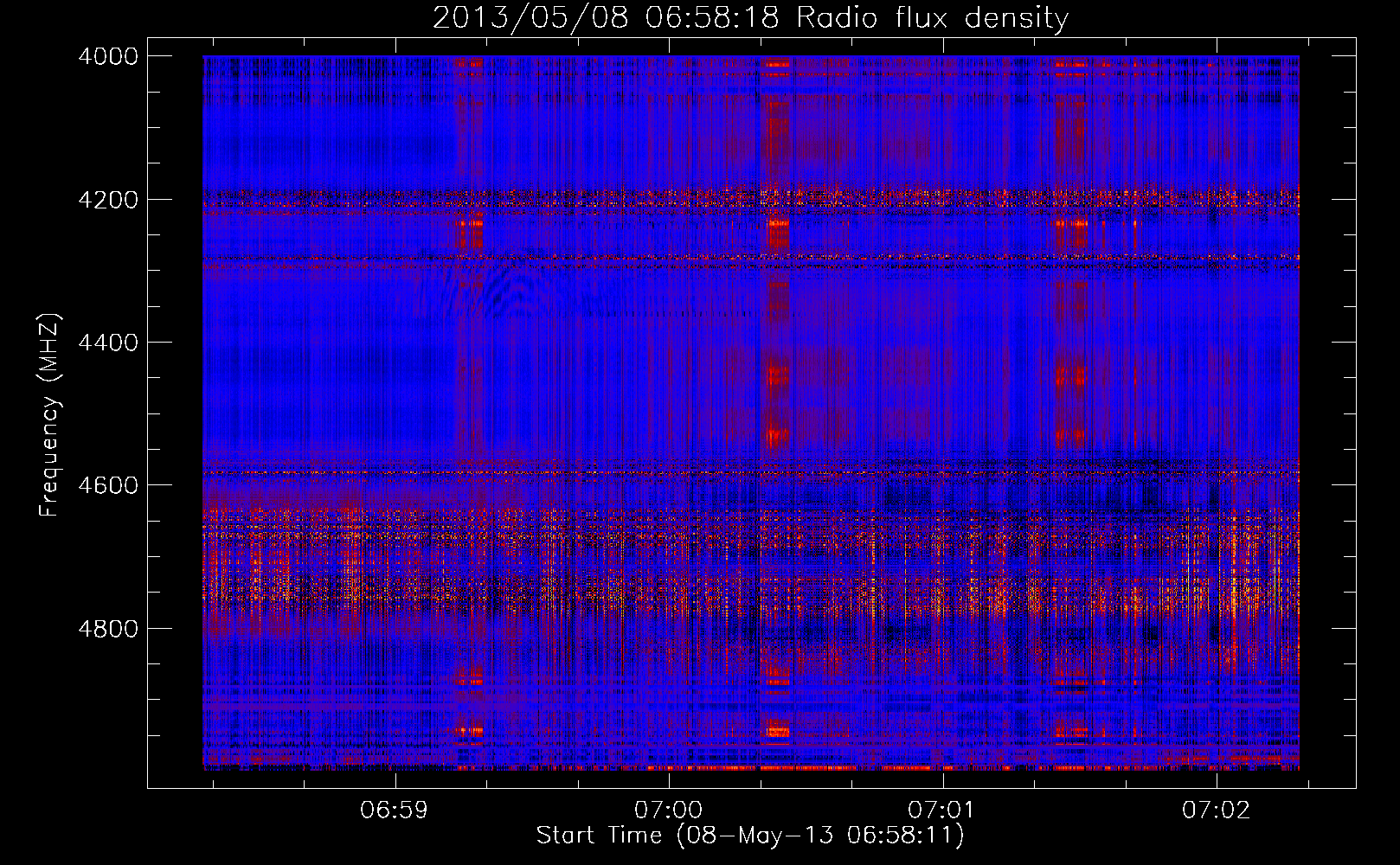Click the 06:59 time axis label
The height and width of the screenshot is (865, 1400).
[395, 811]
